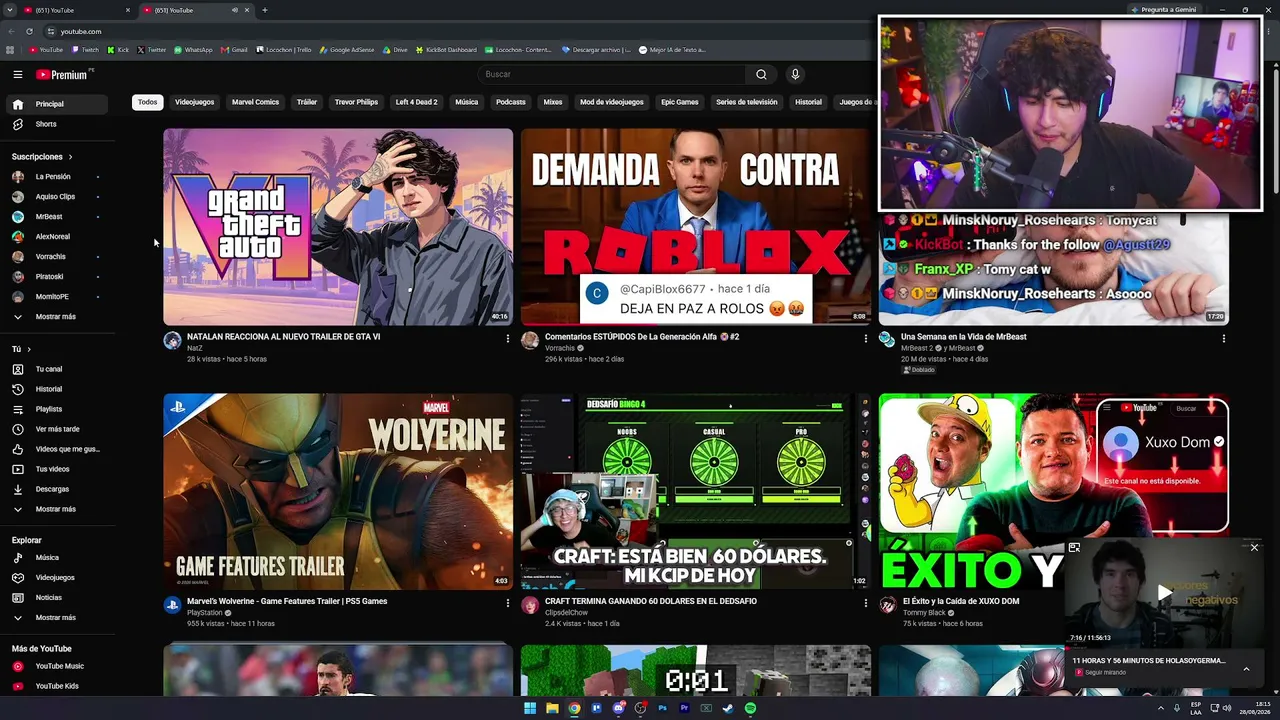
Task: Open Shorts from the sidebar
Action: [x=56, y=124]
